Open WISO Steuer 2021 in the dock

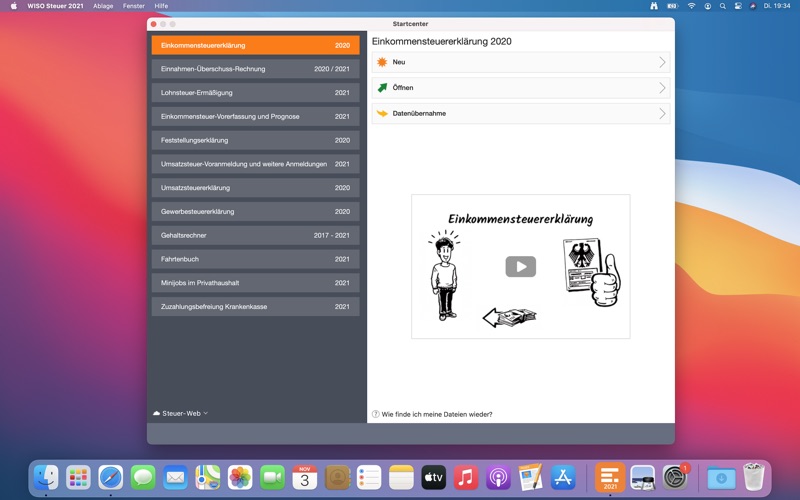coord(609,478)
